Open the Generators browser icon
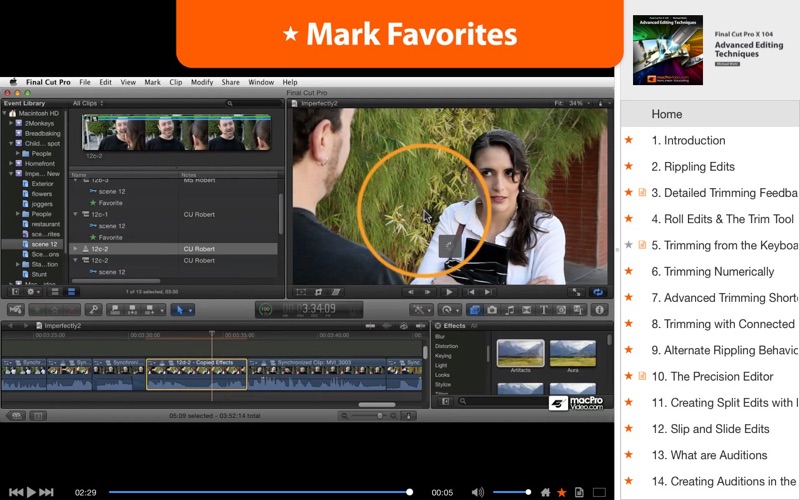The width and height of the screenshot is (800, 500). click(x=561, y=310)
